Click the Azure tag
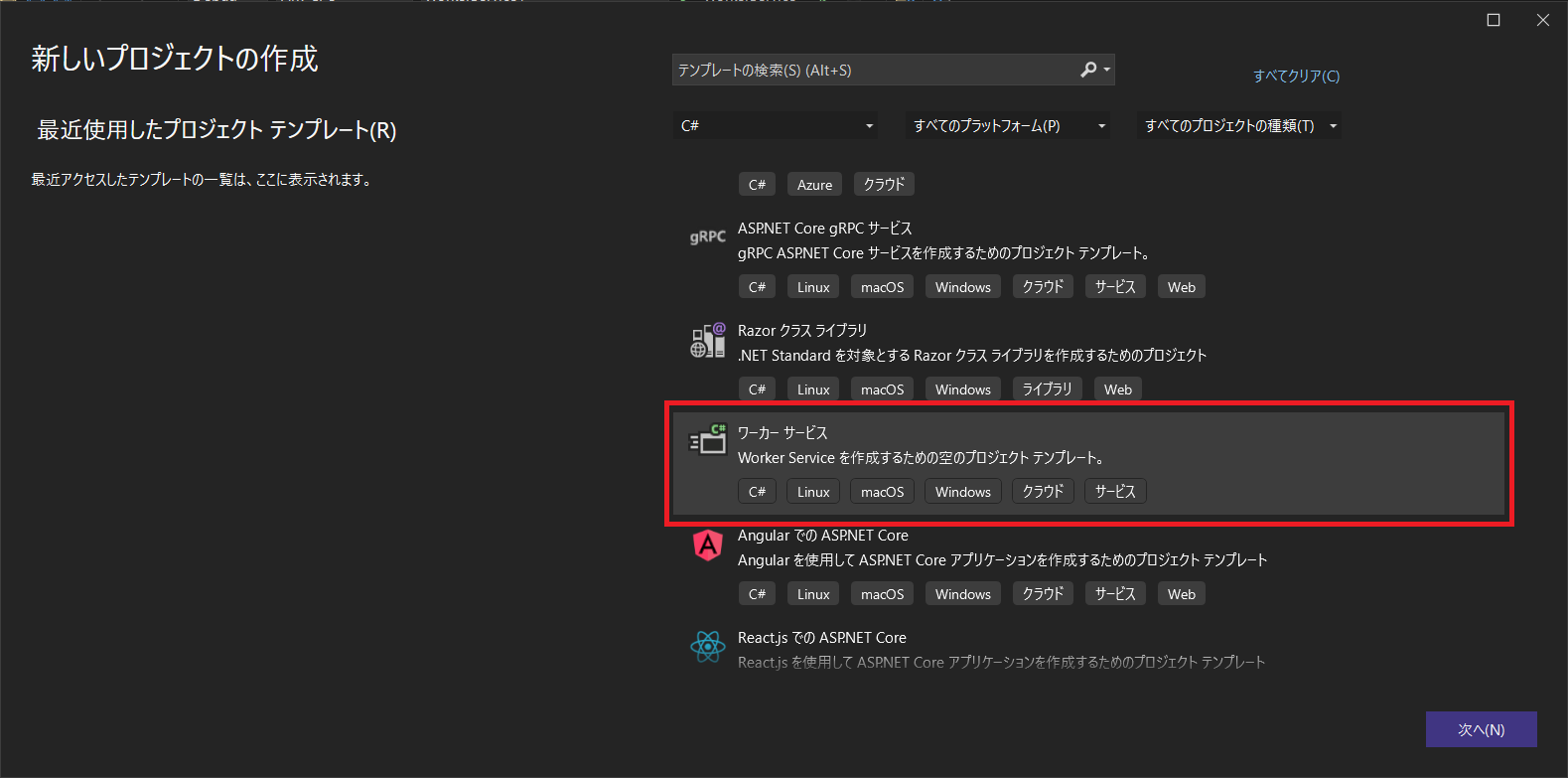Image resolution: width=1568 pixels, height=778 pixels. 814,185
